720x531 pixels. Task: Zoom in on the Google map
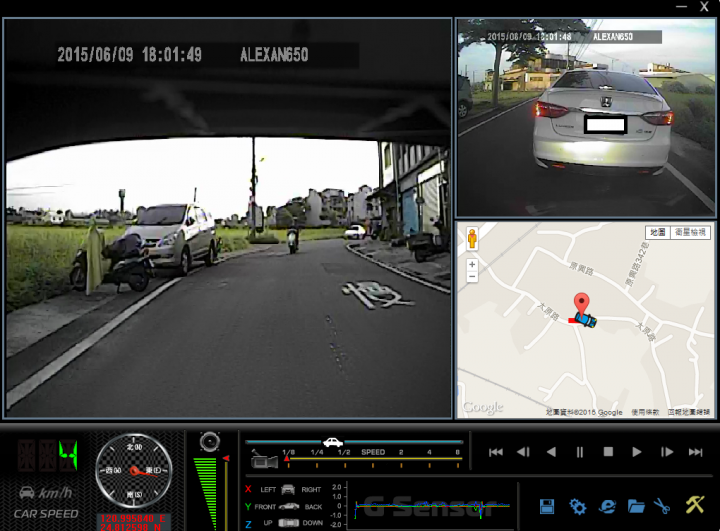472,265
